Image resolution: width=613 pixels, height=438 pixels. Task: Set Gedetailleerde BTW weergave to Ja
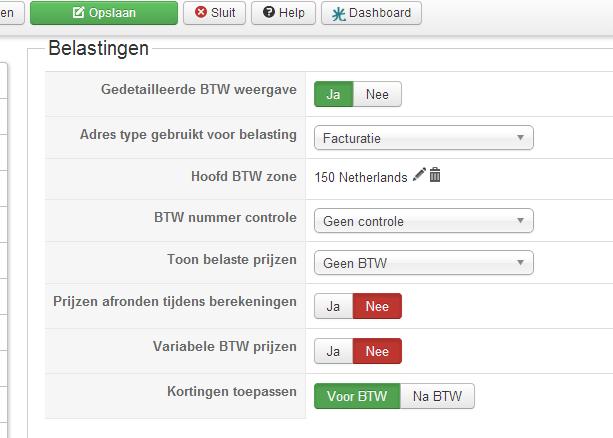[334, 94]
